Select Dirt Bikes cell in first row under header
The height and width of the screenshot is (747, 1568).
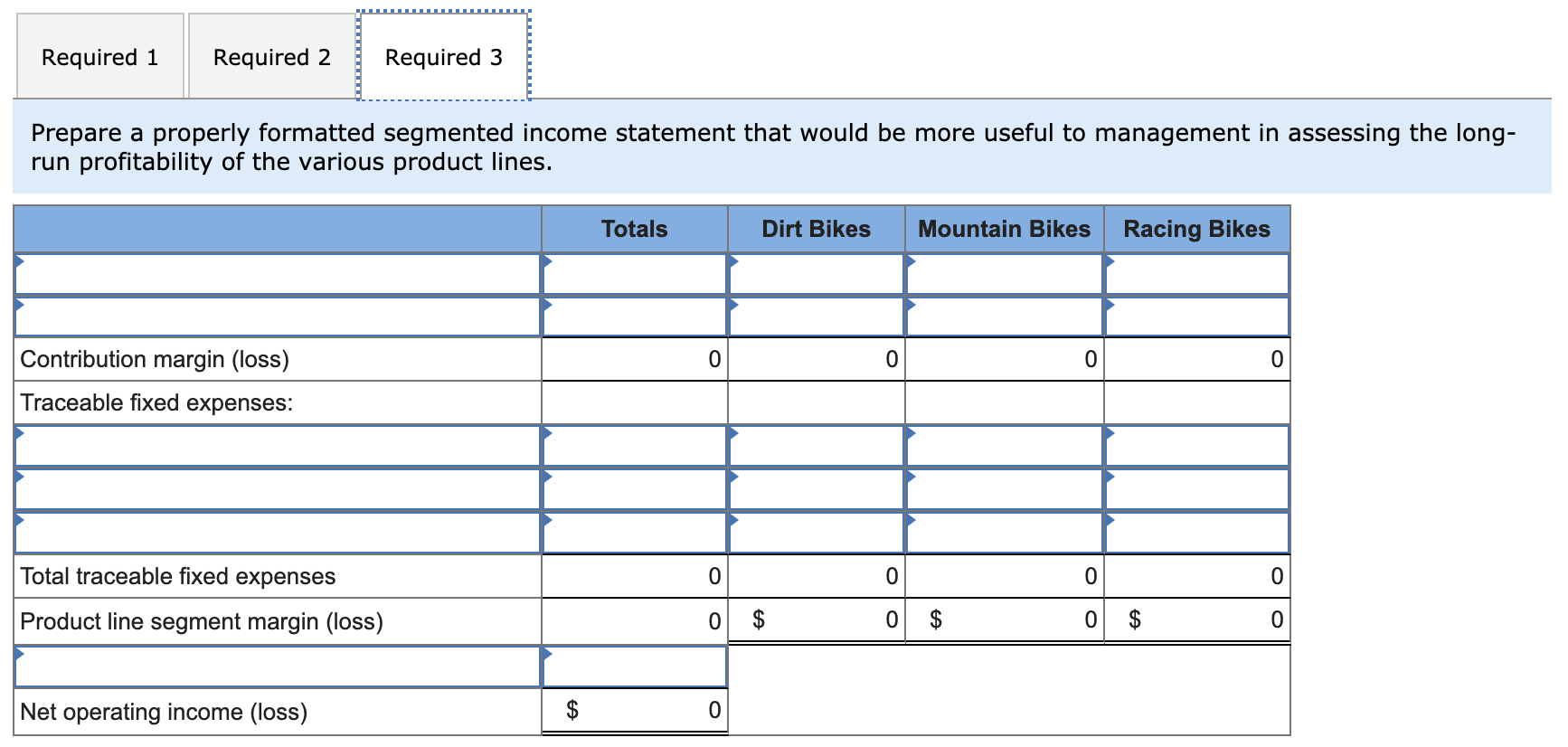817,274
